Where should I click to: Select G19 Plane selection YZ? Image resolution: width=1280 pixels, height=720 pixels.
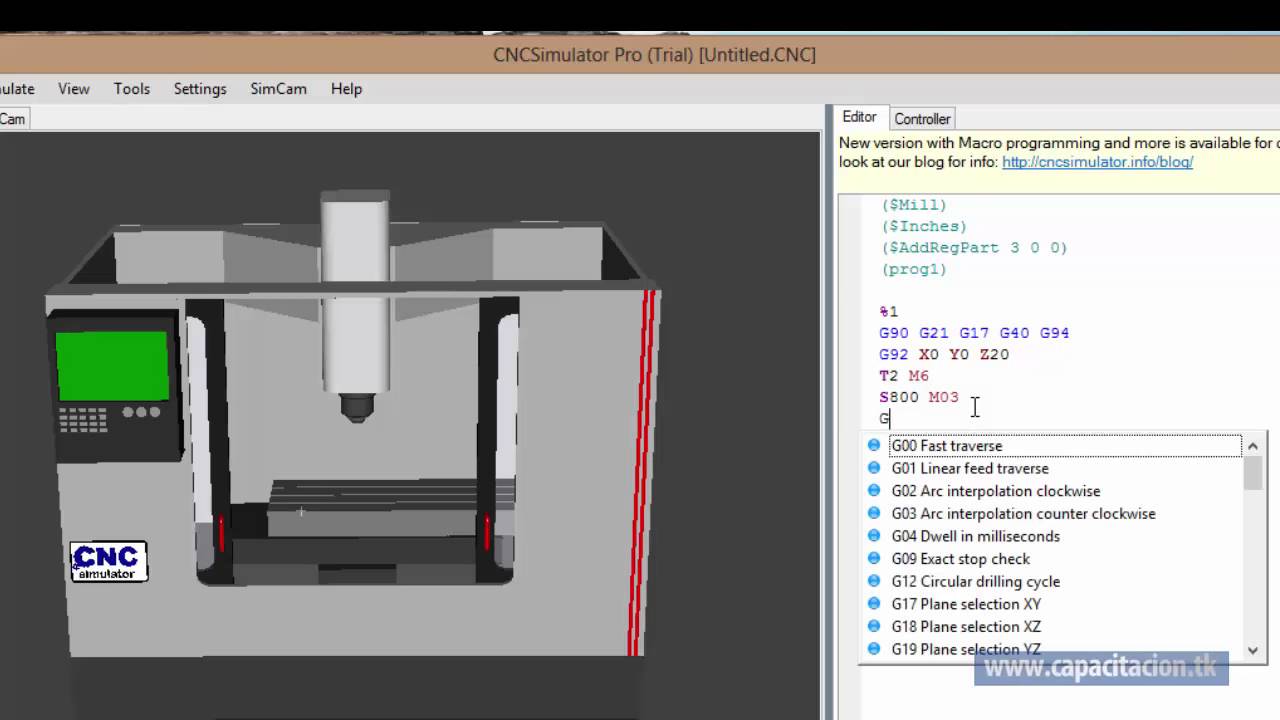coord(966,649)
